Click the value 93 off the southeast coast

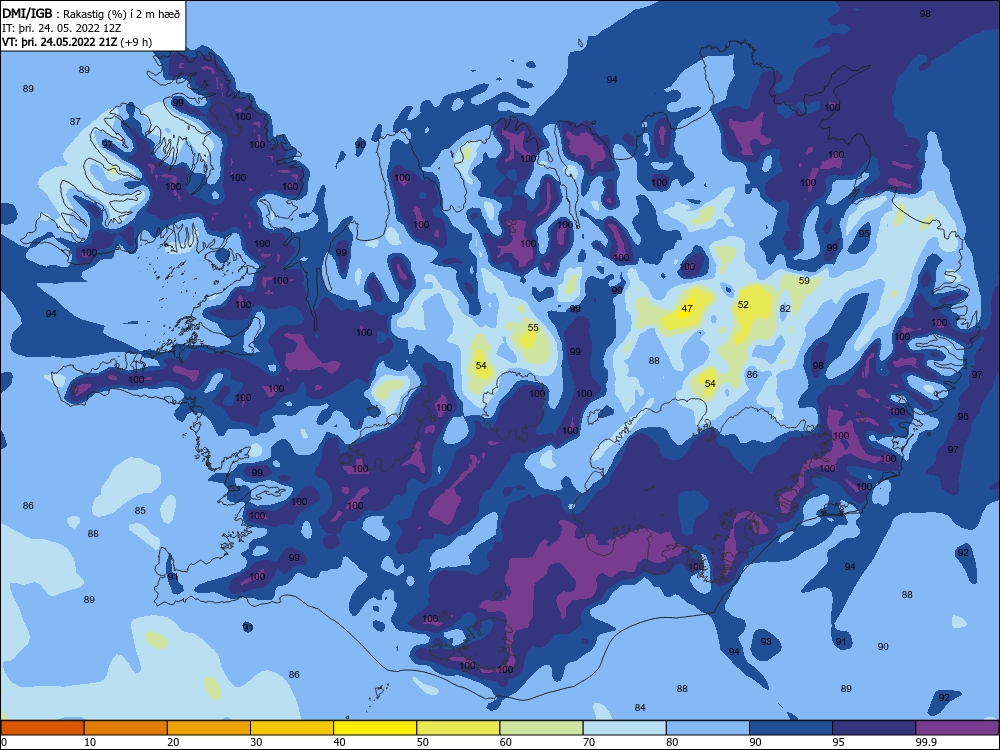[x=766, y=642]
